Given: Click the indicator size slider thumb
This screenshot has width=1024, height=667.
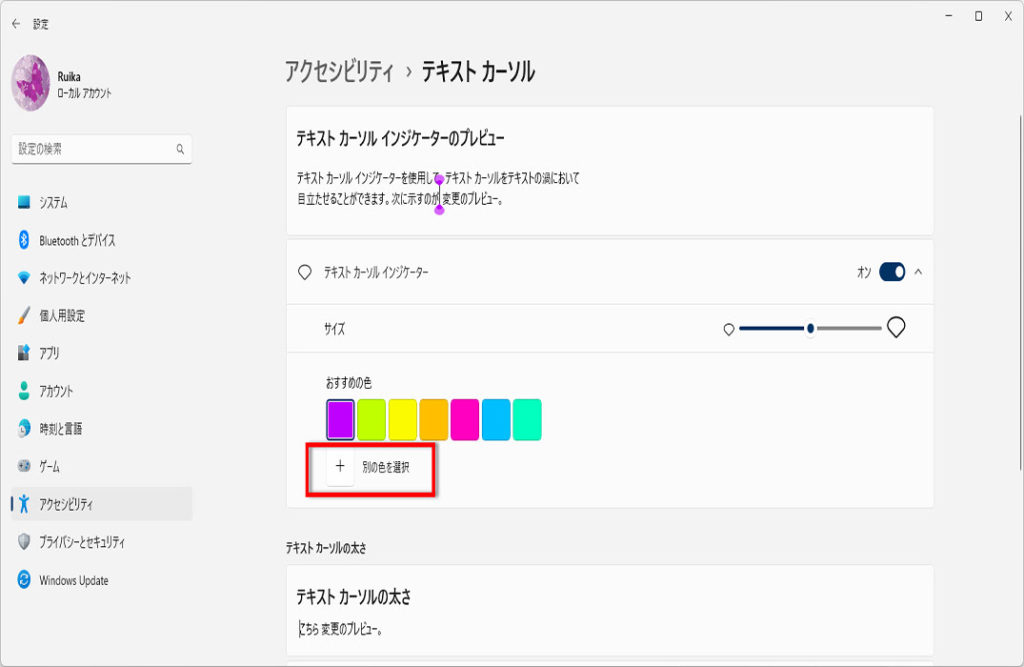Looking at the screenshot, I should point(810,328).
